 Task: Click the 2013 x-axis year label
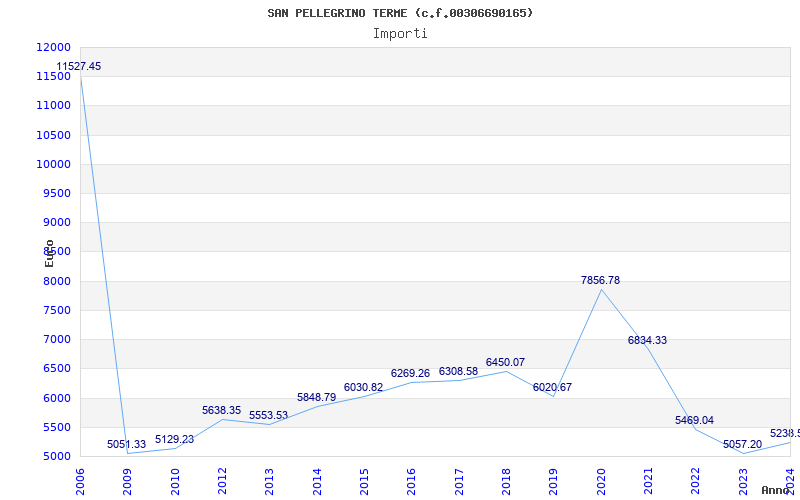click(x=269, y=482)
